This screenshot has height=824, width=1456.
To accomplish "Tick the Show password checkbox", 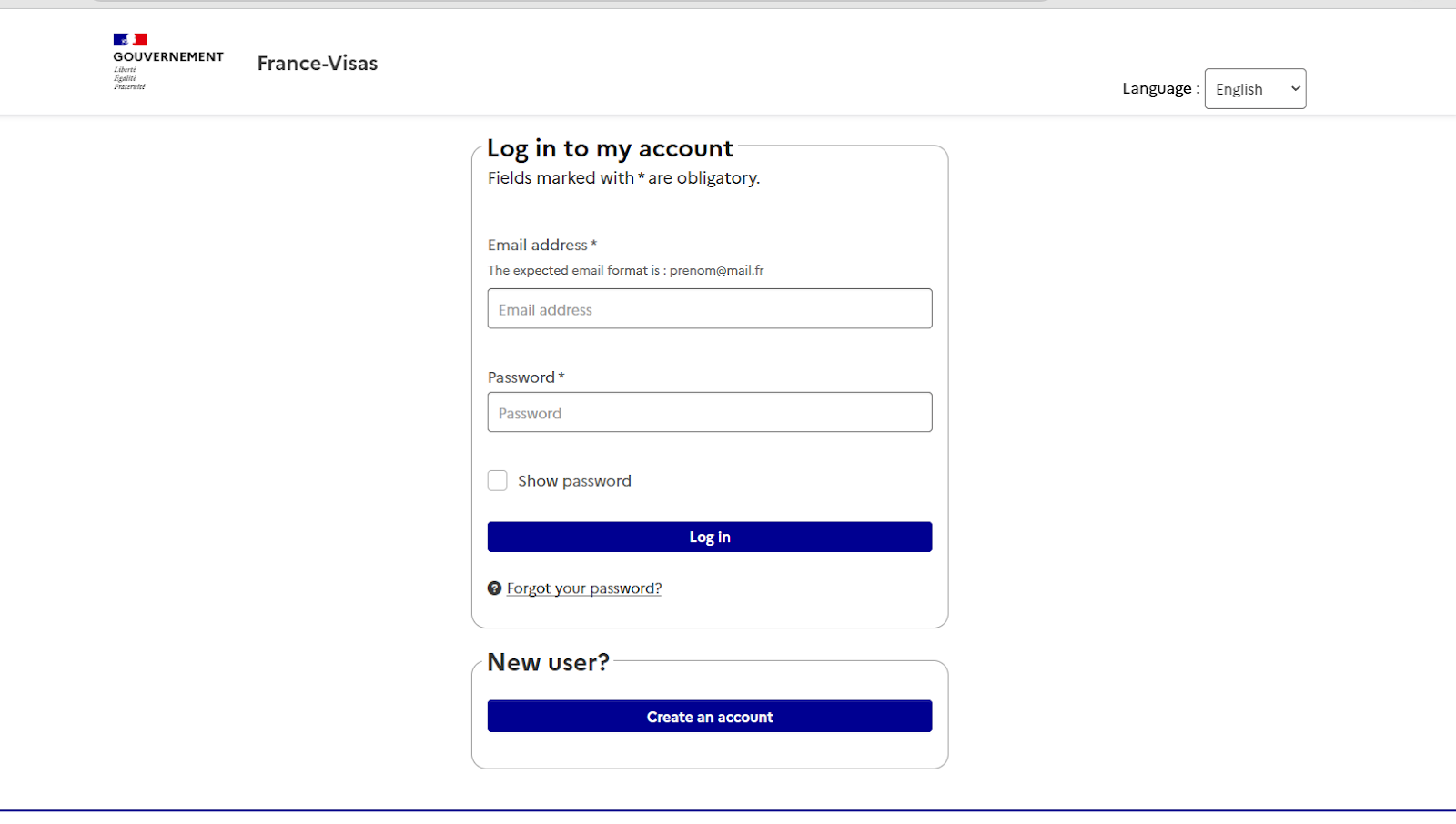I will click(498, 480).
